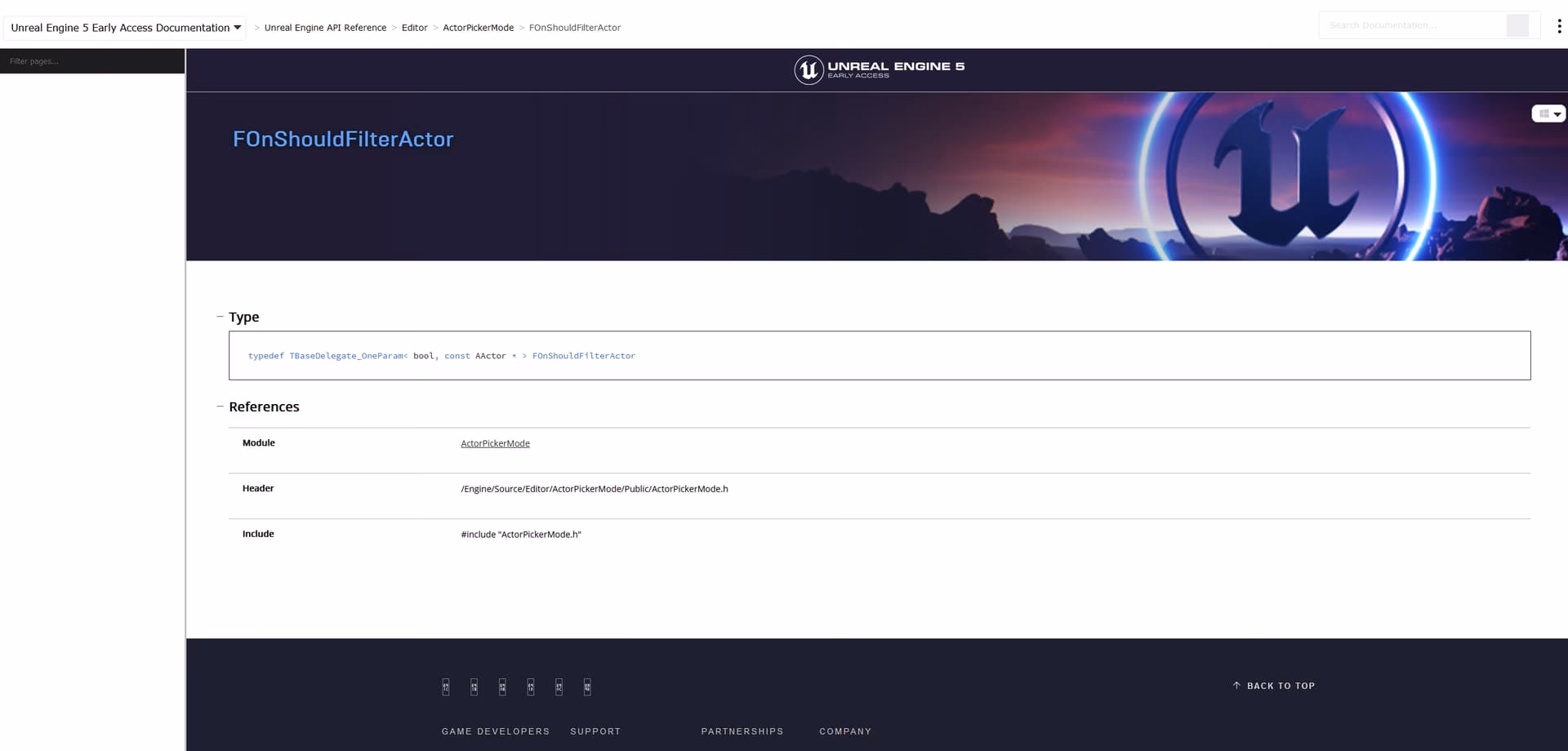Navigate to ActorPickerMode in the breadcrumb
The width and height of the screenshot is (1568, 751).
pos(478,28)
